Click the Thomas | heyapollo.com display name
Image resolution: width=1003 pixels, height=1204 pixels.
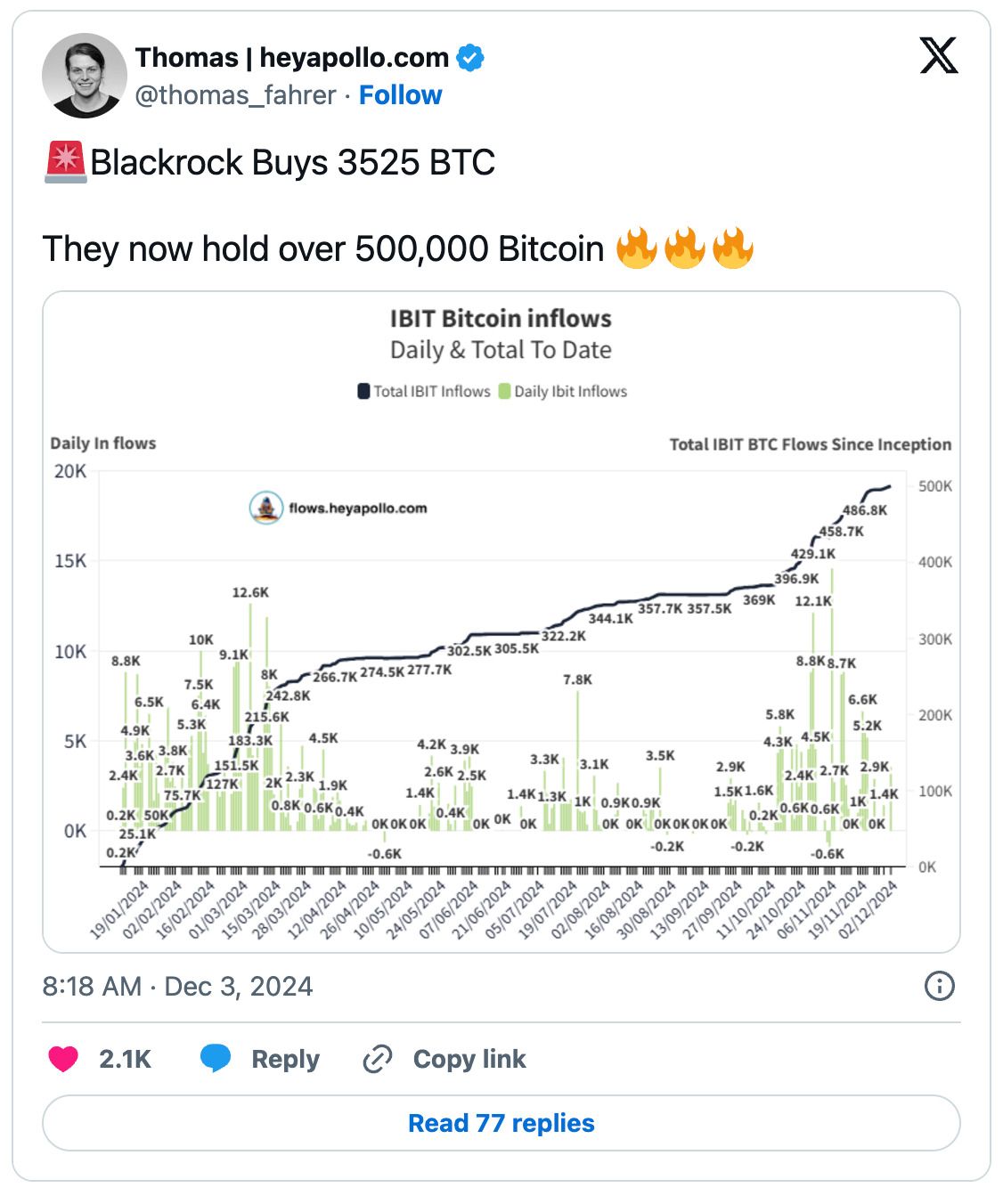292,58
